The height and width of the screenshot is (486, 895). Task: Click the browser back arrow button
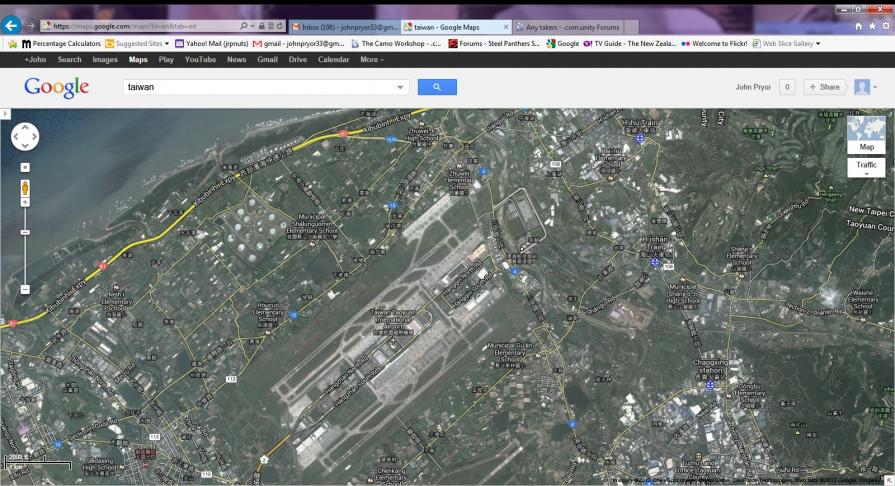tap(12, 25)
